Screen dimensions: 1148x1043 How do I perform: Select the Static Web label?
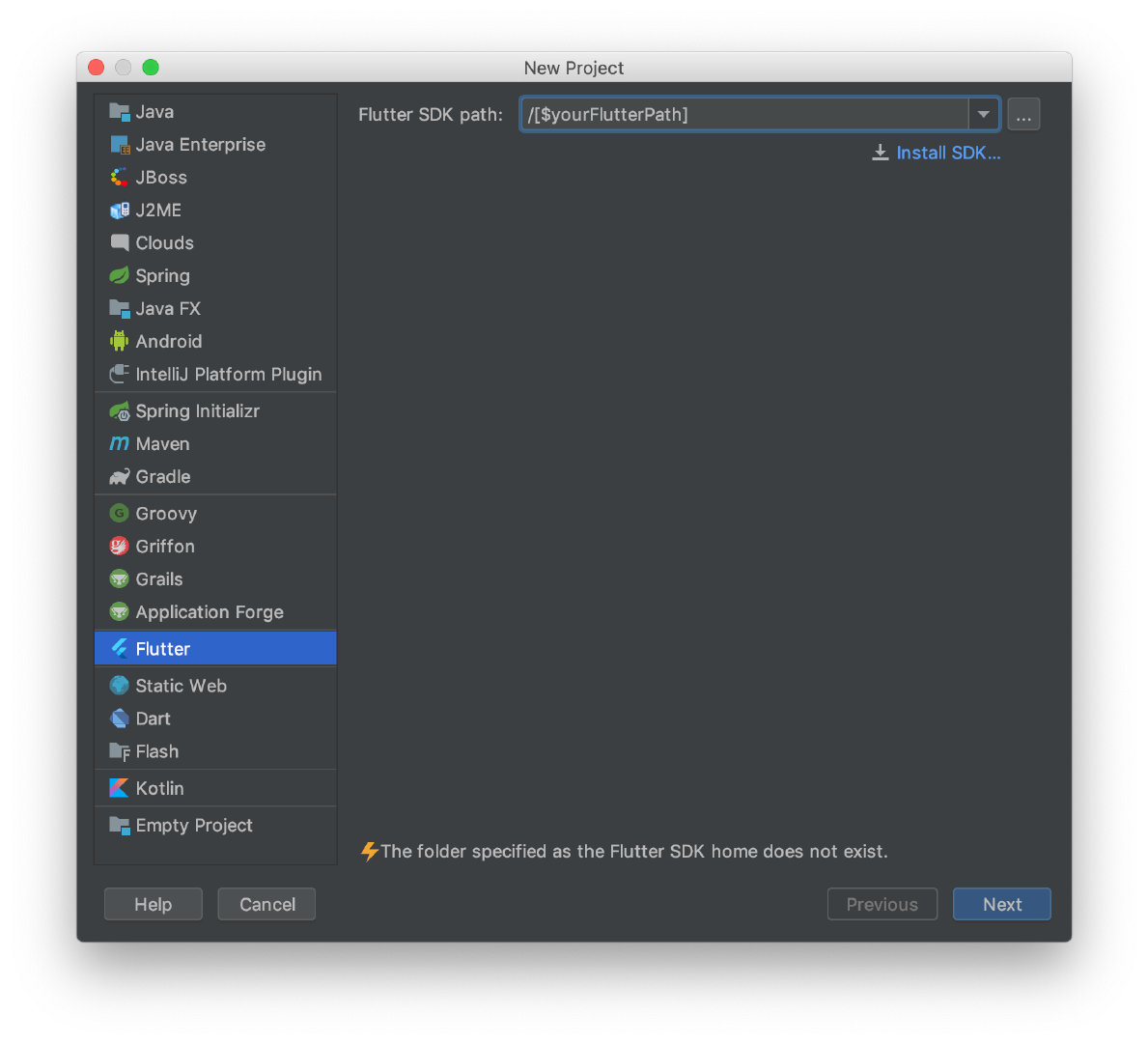[181, 686]
